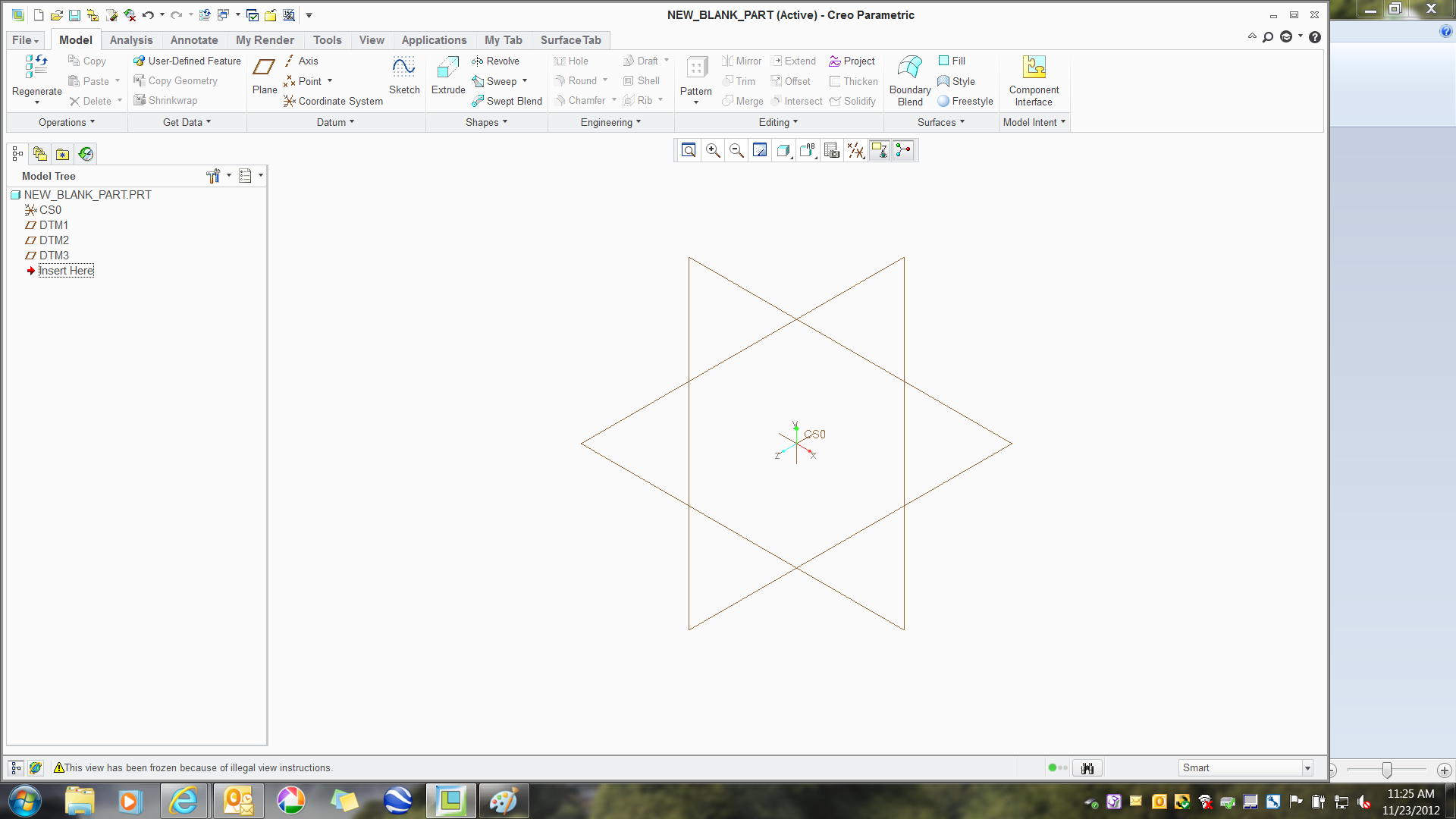Open the Tools tab
The image size is (1456, 819).
point(328,40)
